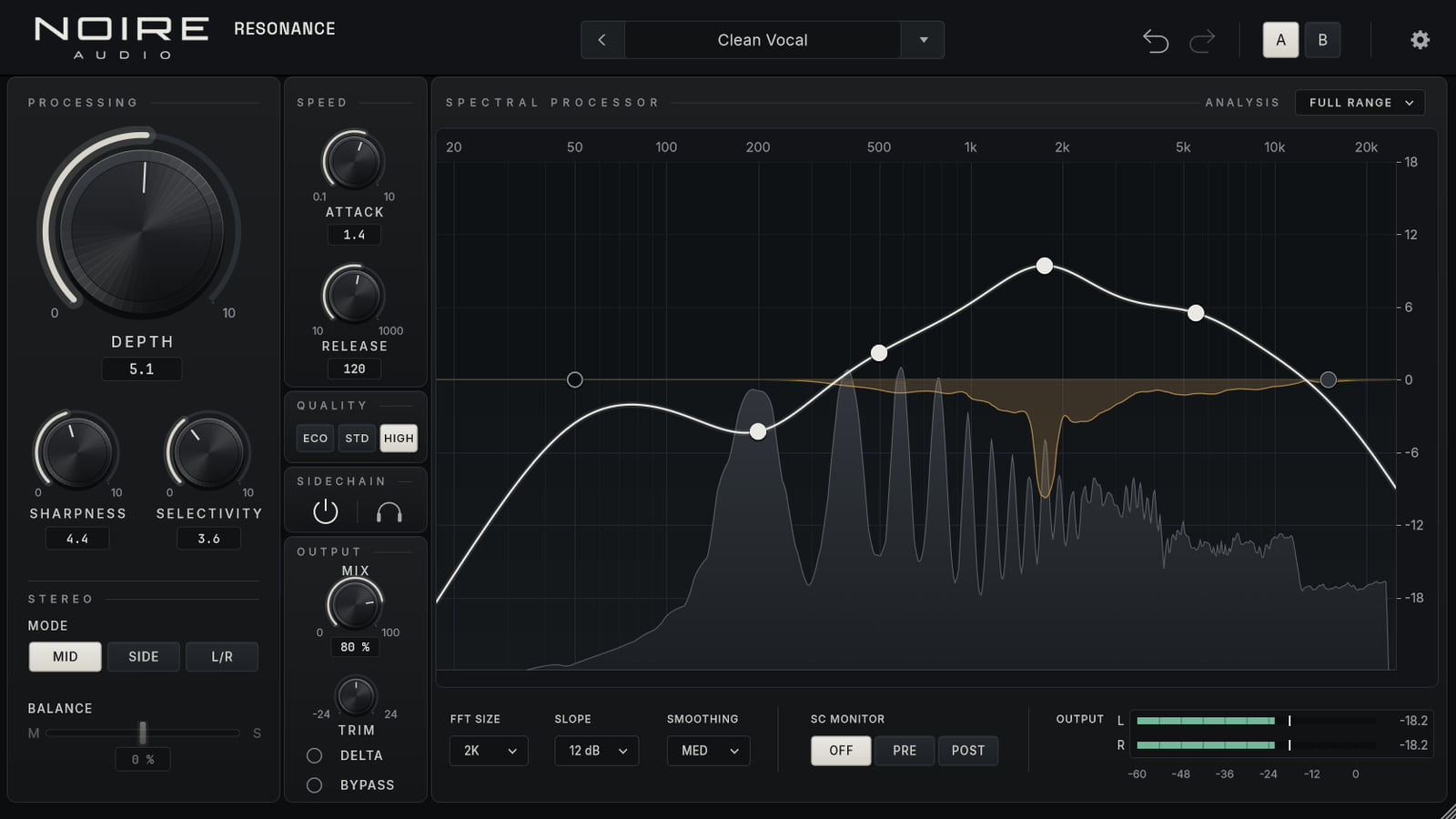
Task: Select L/R stereo mode
Action: coord(222,656)
